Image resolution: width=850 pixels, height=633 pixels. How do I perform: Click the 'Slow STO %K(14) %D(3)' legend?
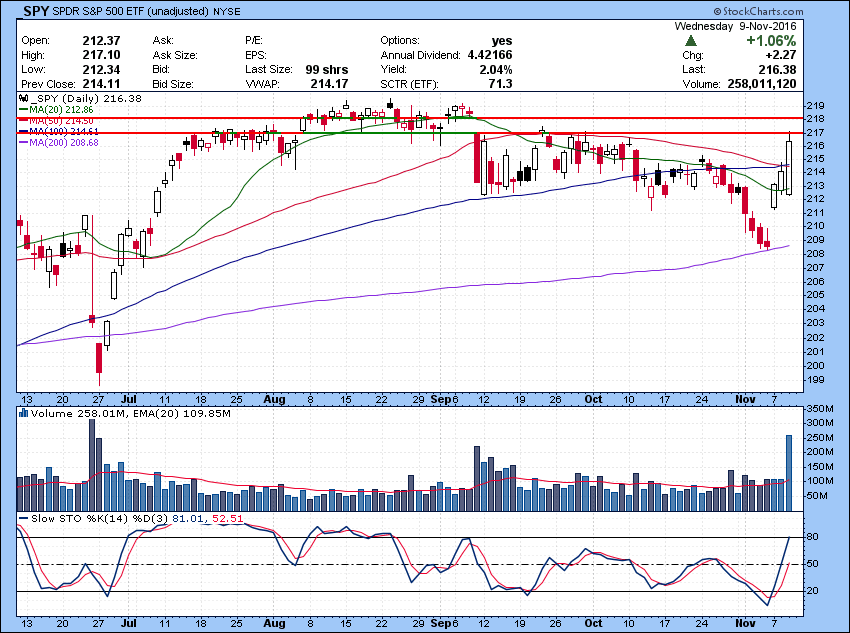[x=100, y=519]
